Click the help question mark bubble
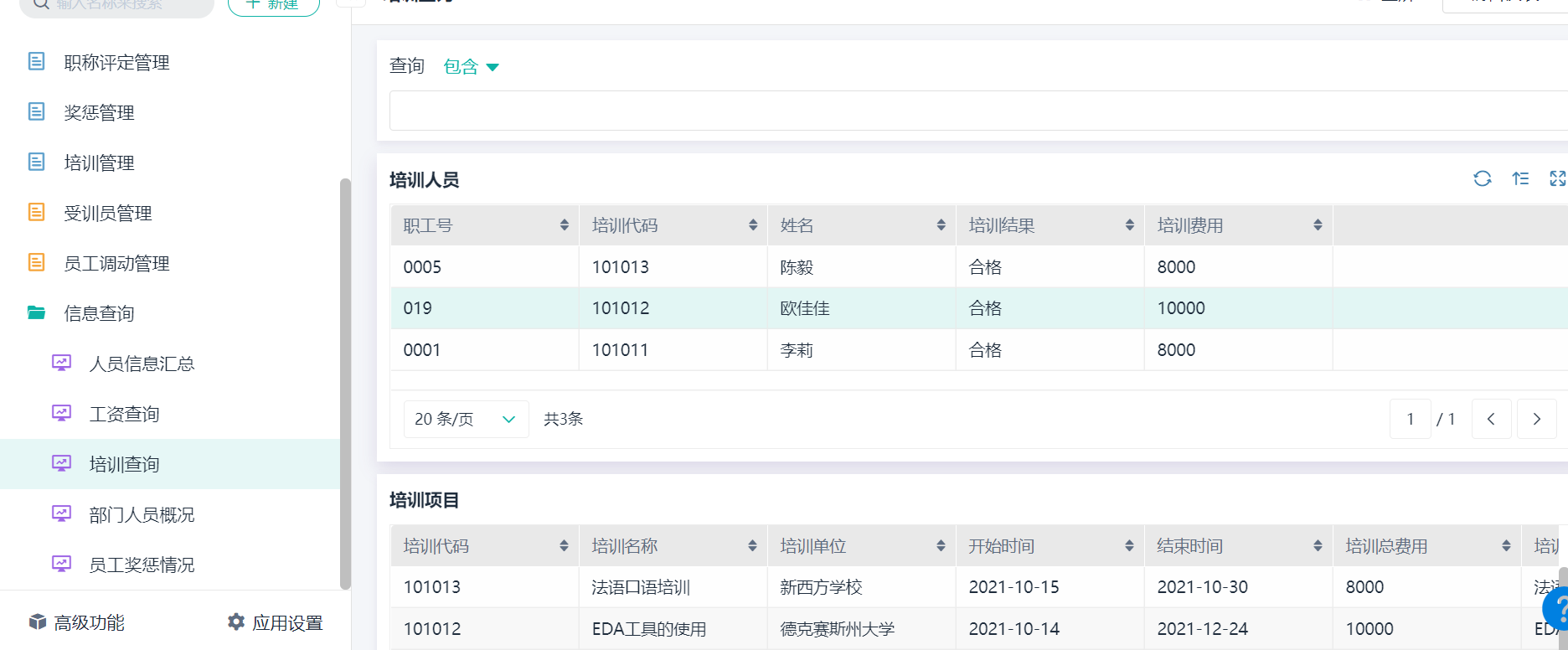The width and height of the screenshot is (1568, 650). coord(1558,610)
